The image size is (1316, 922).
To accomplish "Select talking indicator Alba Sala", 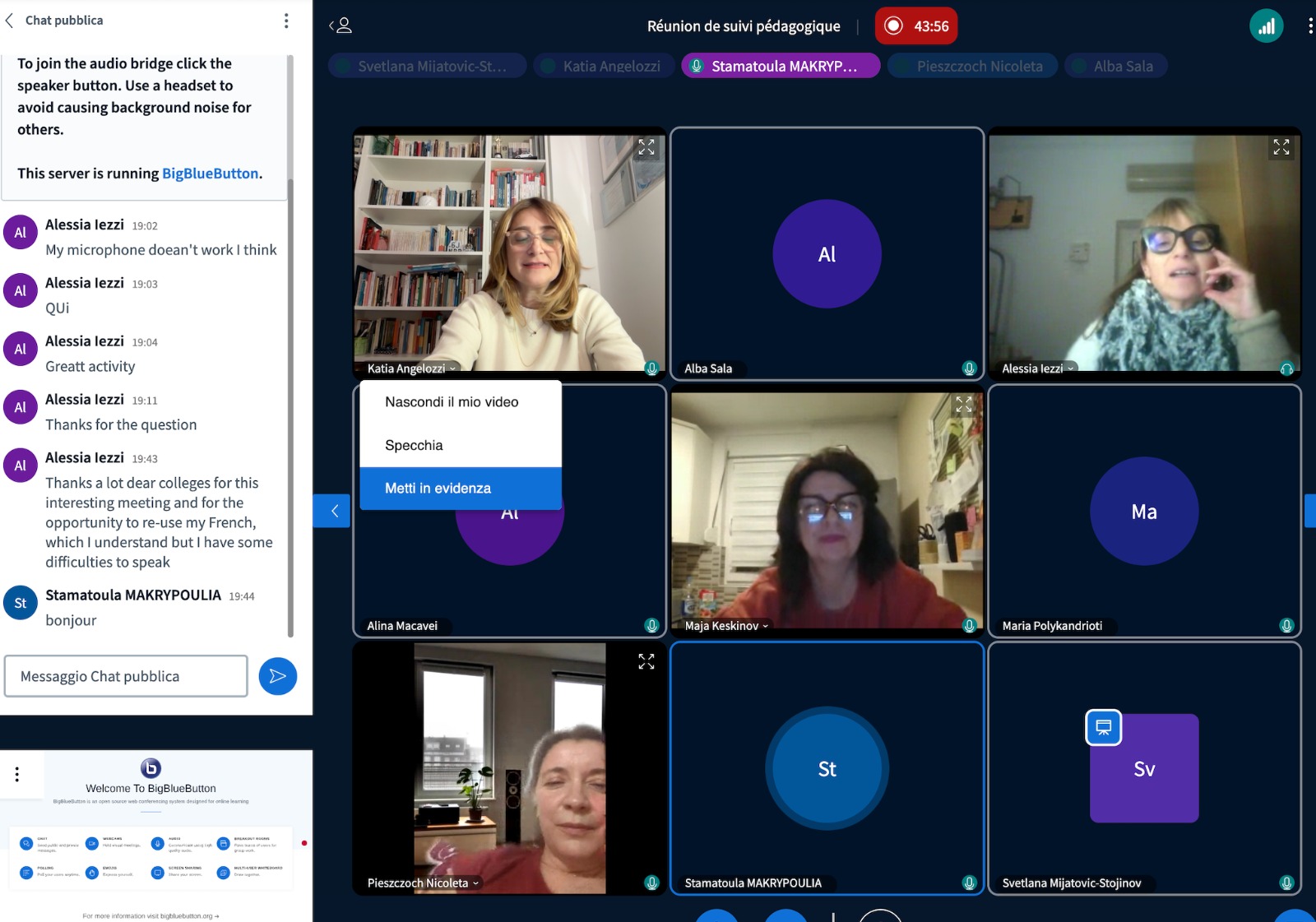I will coord(1115,66).
